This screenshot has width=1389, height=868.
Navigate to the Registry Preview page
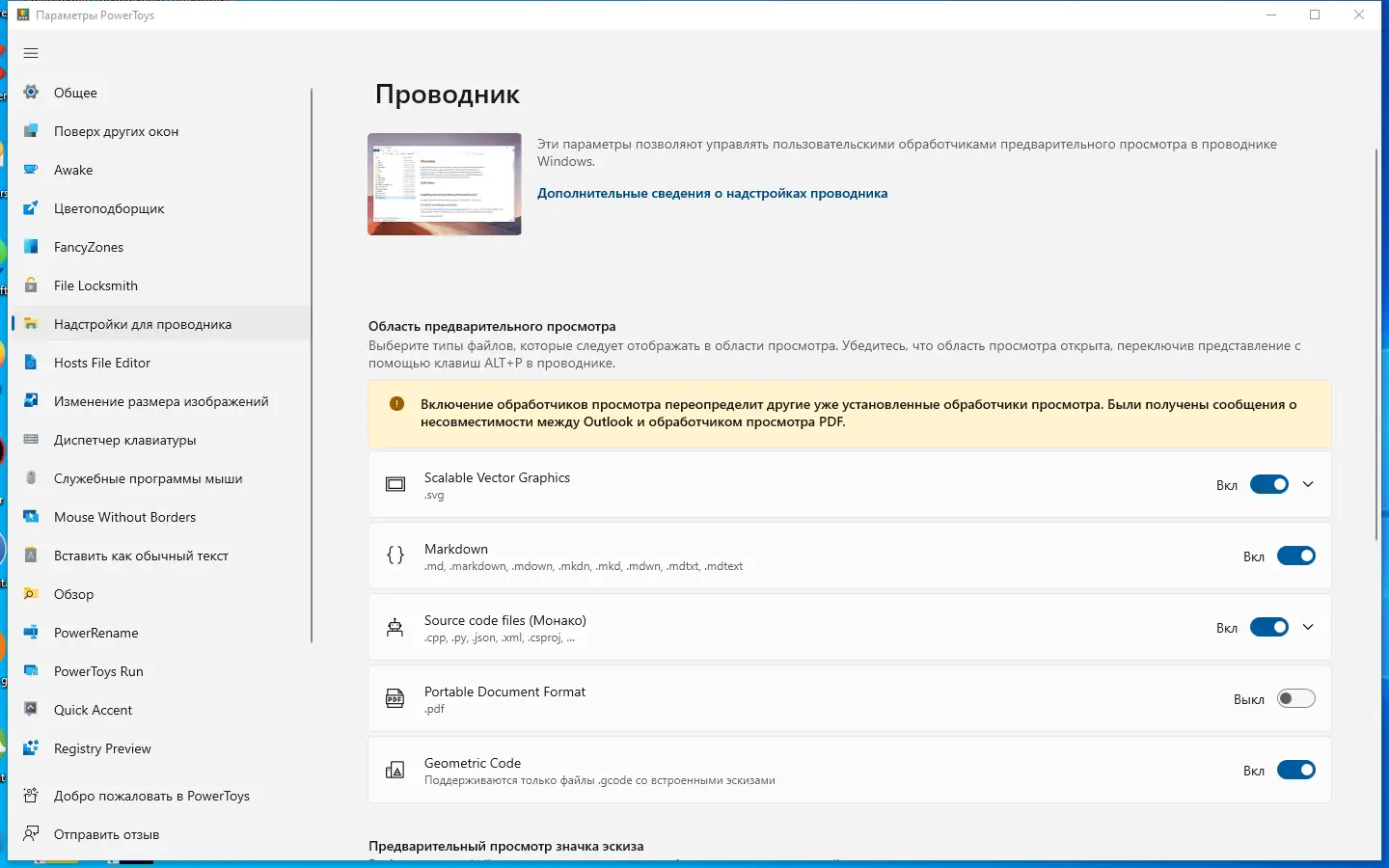(161, 748)
